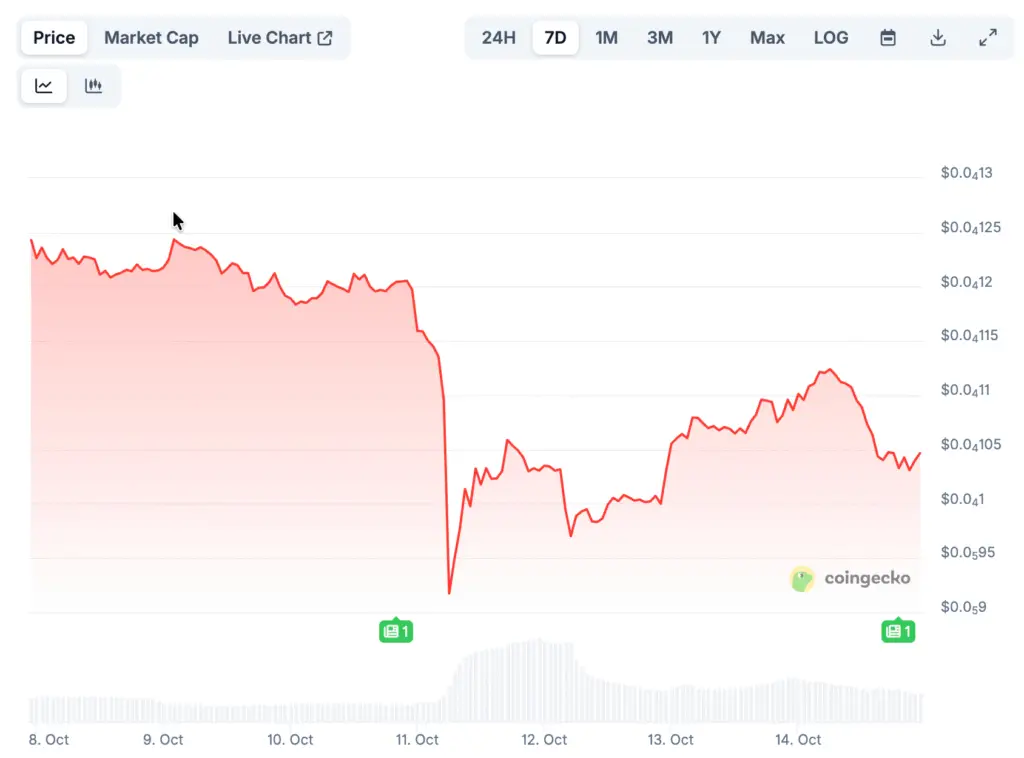The width and height of the screenshot is (1024, 758).
Task: Switch to the Price tab
Action: 54,38
